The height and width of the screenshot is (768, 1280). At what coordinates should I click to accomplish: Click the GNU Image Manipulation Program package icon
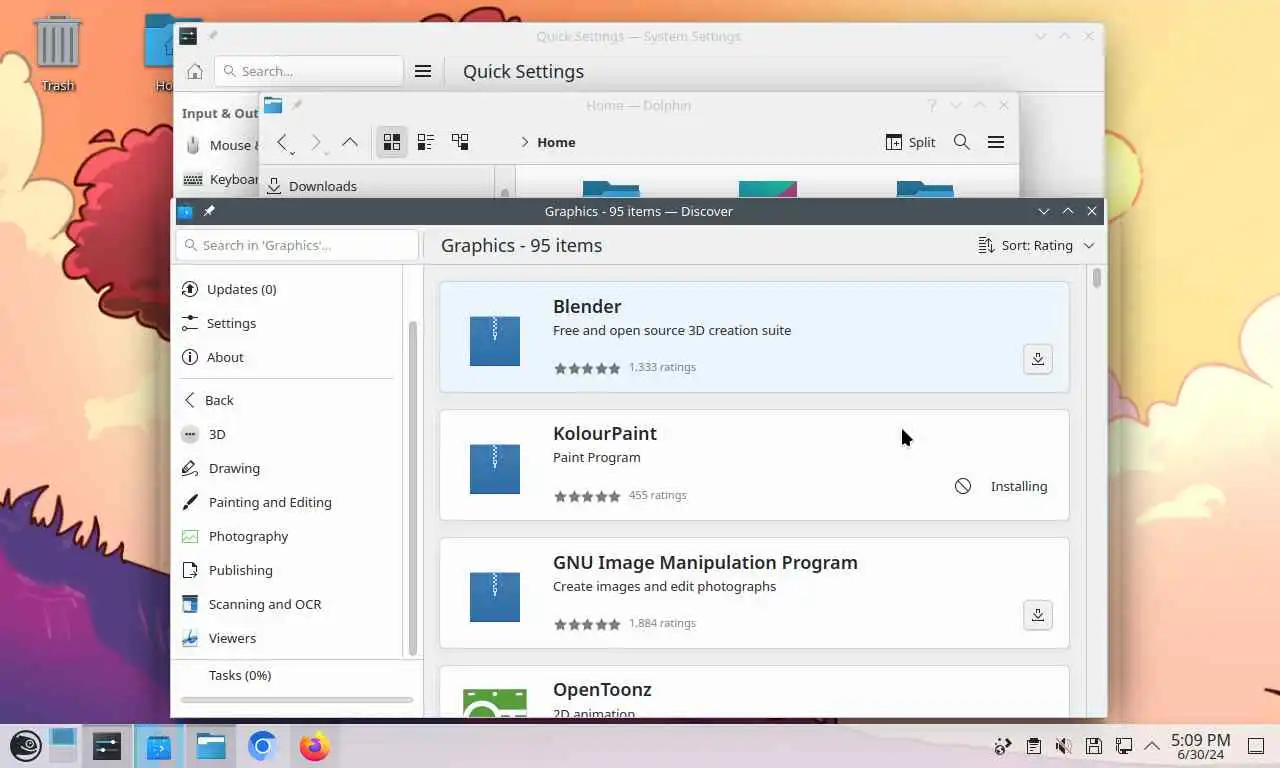coord(495,597)
